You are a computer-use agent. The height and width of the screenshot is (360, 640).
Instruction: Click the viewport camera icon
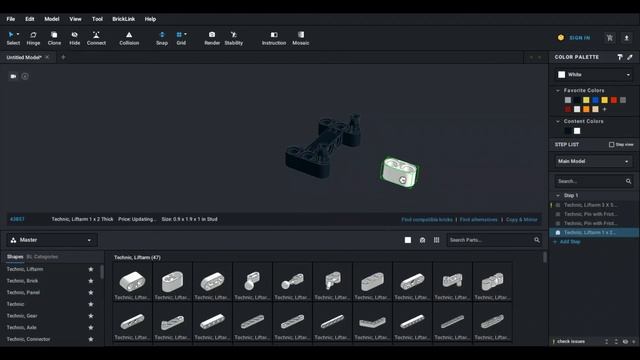coord(13,76)
